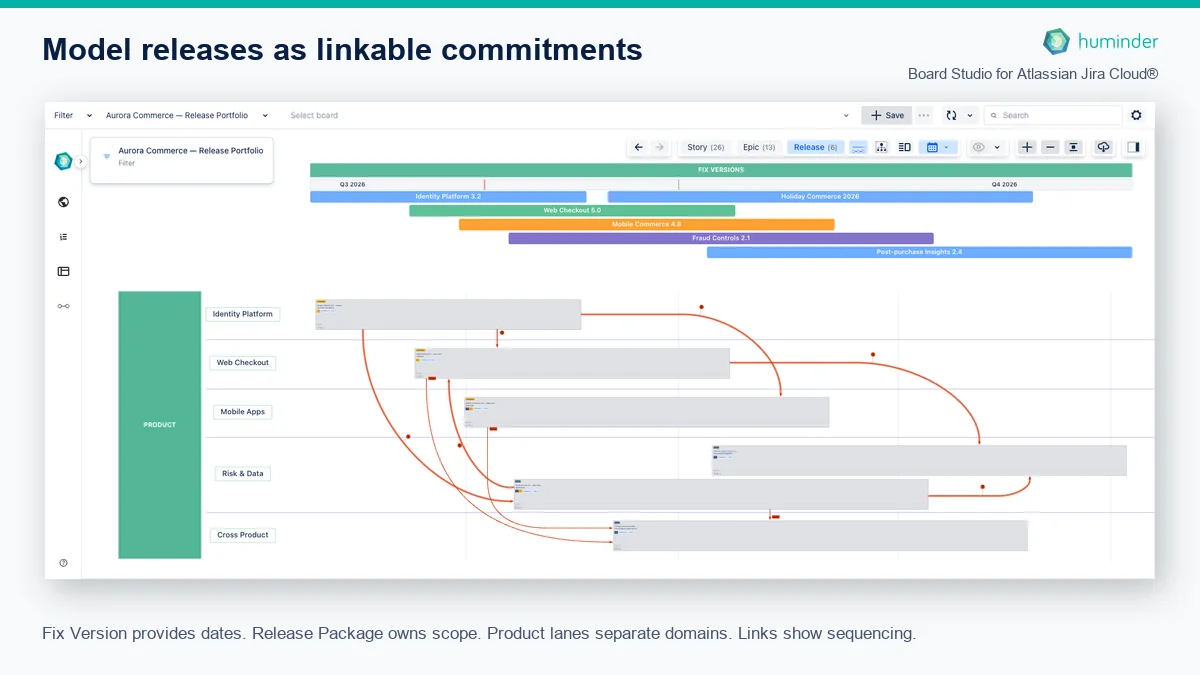This screenshot has width=1200, height=675.
Task: Toggle the eye visibility icon
Action: tap(978, 147)
